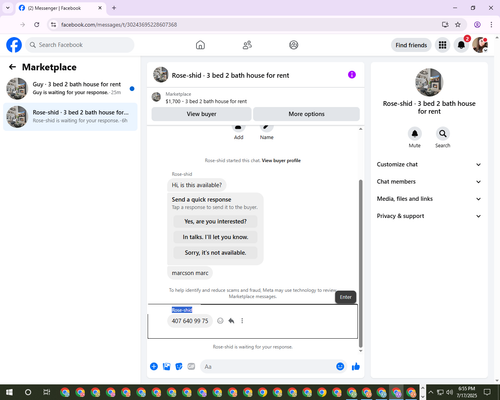The image size is (500, 400).
Task: Send quick response Yes, are you interested?
Action: pos(215,221)
